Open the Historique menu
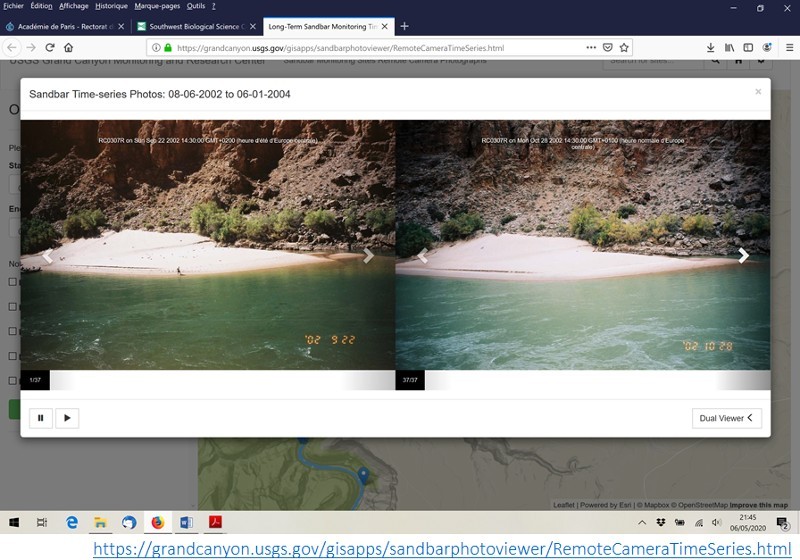800x560 pixels. (111, 6)
